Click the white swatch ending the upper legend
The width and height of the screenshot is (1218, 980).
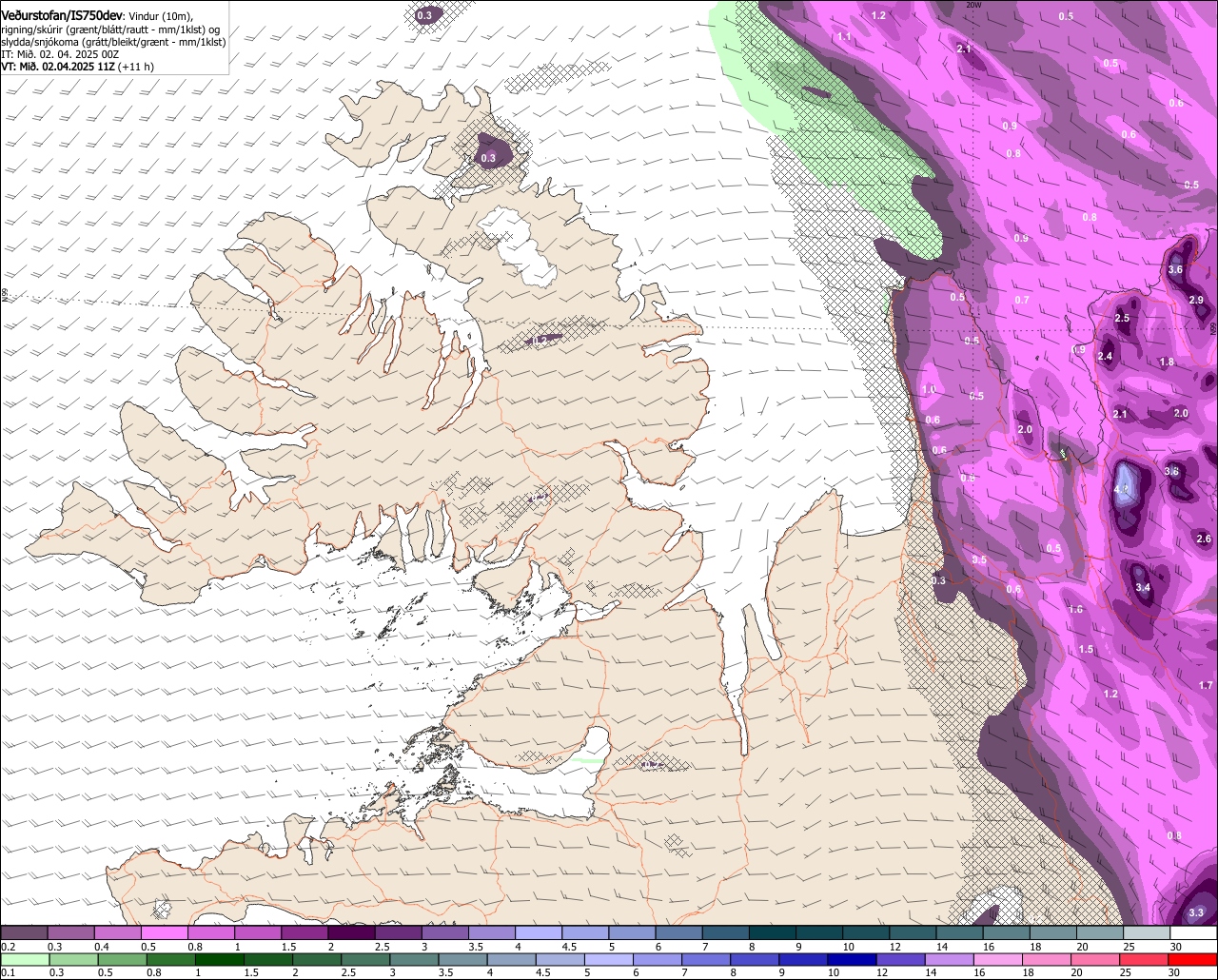(x=1194, y=933)
